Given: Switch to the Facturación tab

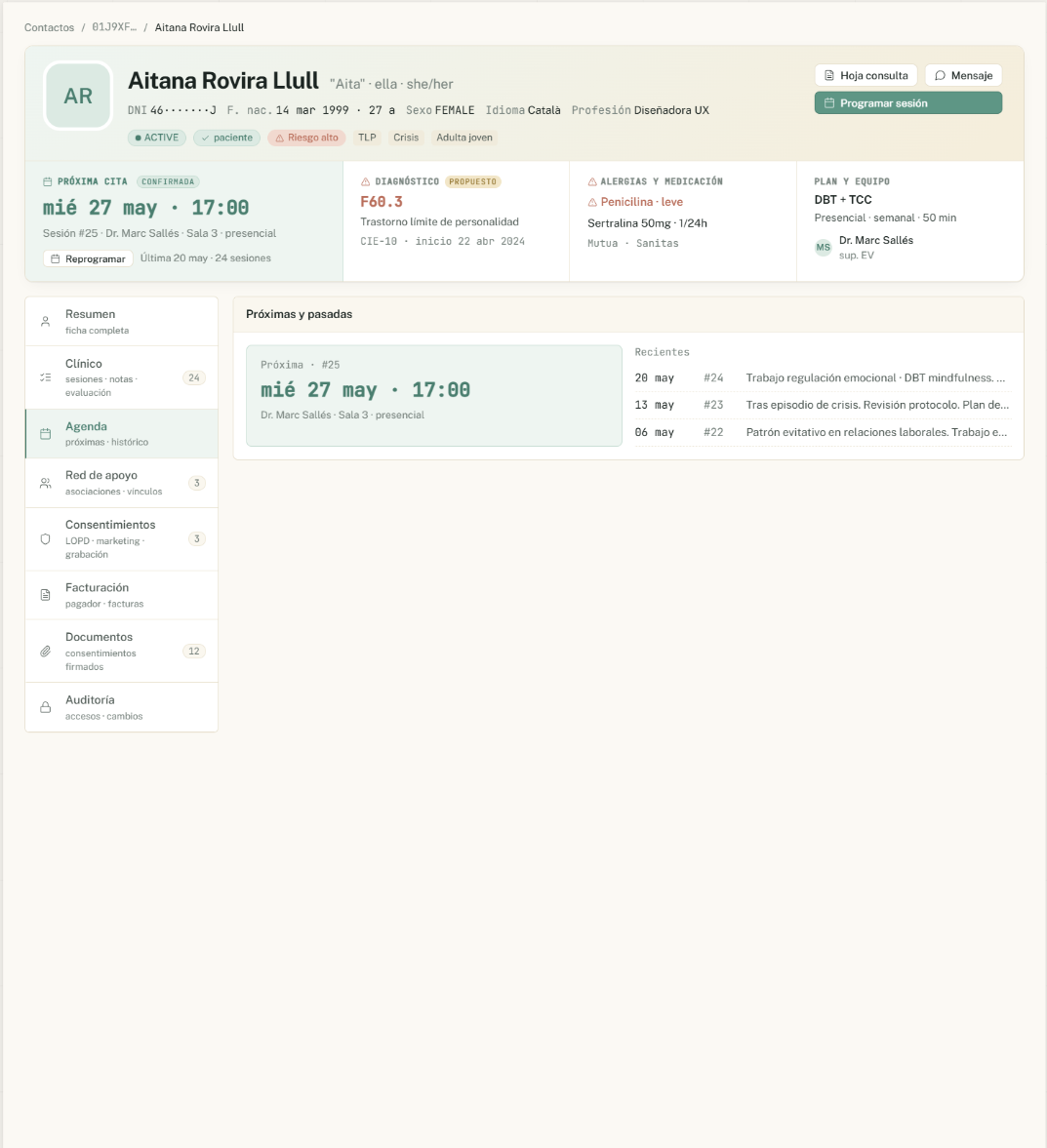Looking at the screenshot, I should pyautogui.click(x=122, y=595).
